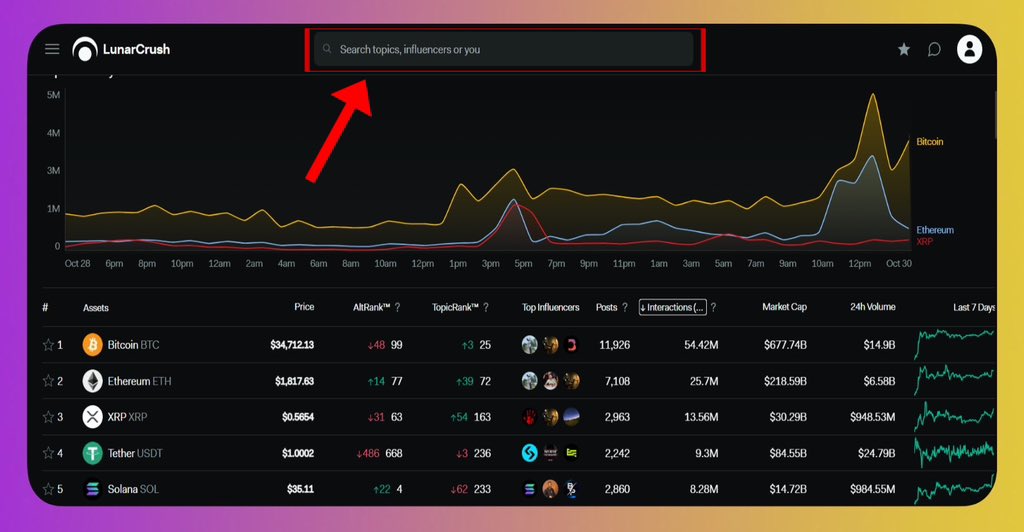Screen dimensions: 1024x532
Task: Click the Bitcoin coin logo
Action: click(x=92, y=345)
